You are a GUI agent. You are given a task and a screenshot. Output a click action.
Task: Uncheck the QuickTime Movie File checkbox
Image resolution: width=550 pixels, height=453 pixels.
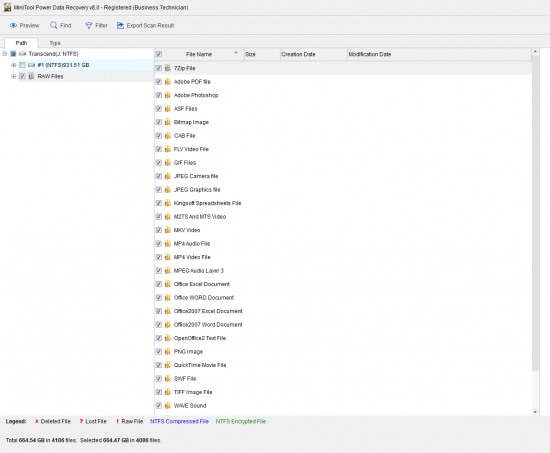(x=159, y=365)
